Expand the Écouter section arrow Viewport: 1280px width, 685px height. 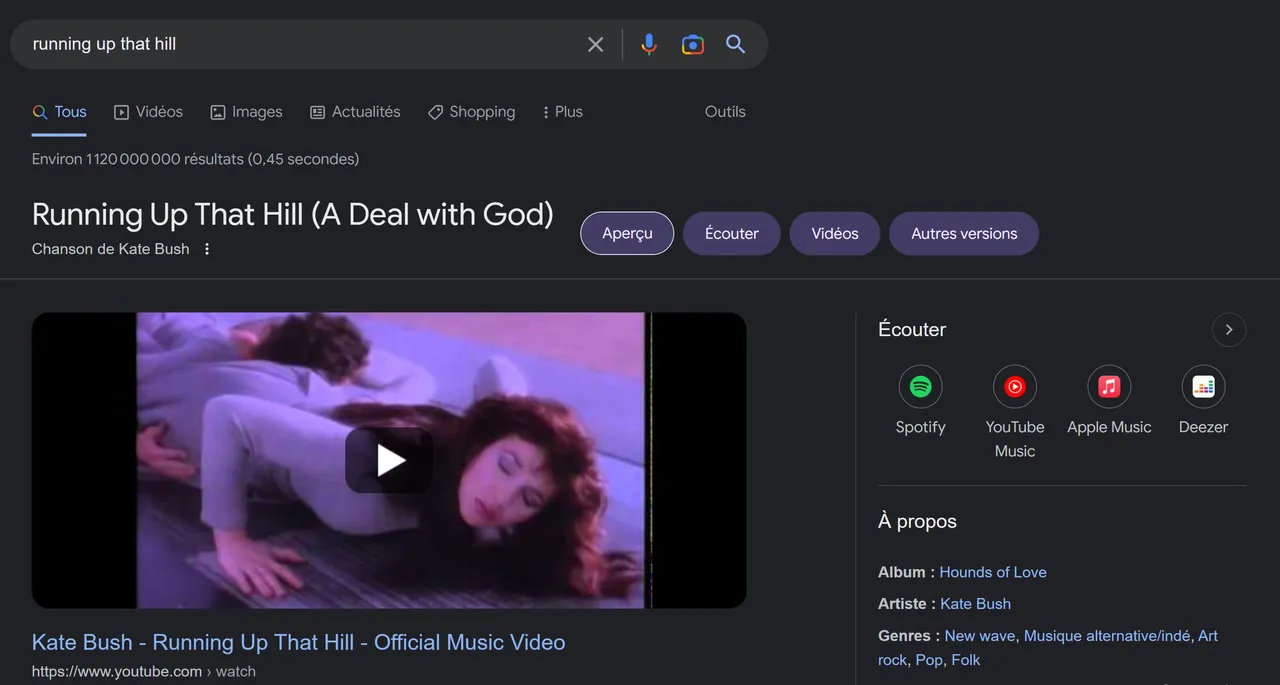tap(1229, 329)
